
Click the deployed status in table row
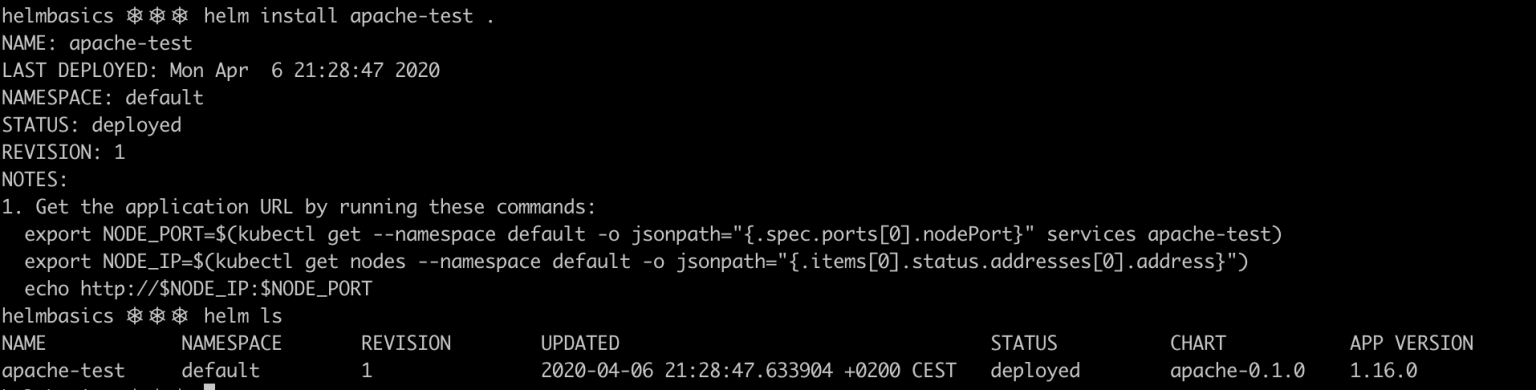(1035, 370)
